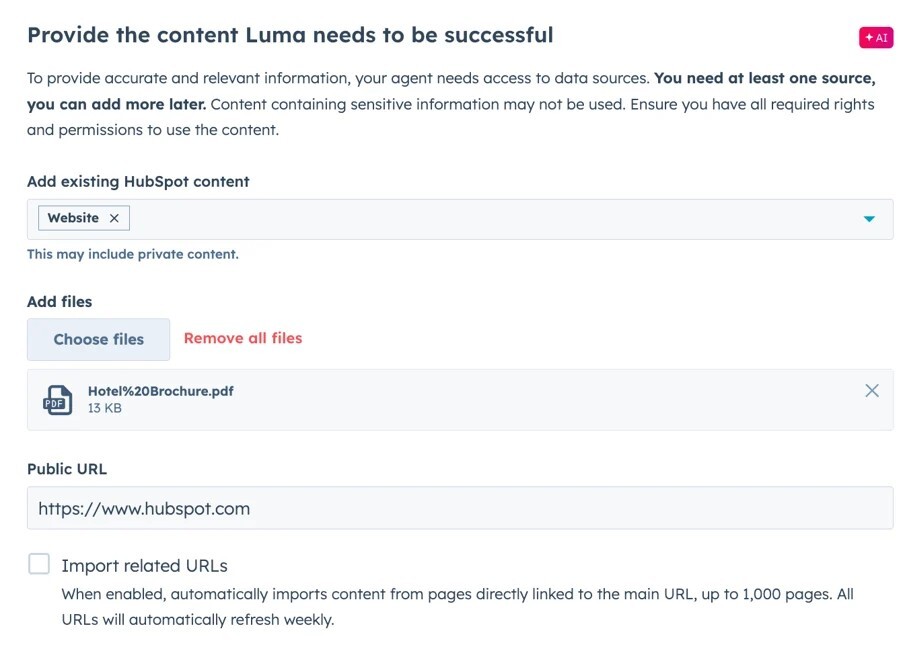Click the pink AI badge
903x649 pixels.
click(875, 38)
